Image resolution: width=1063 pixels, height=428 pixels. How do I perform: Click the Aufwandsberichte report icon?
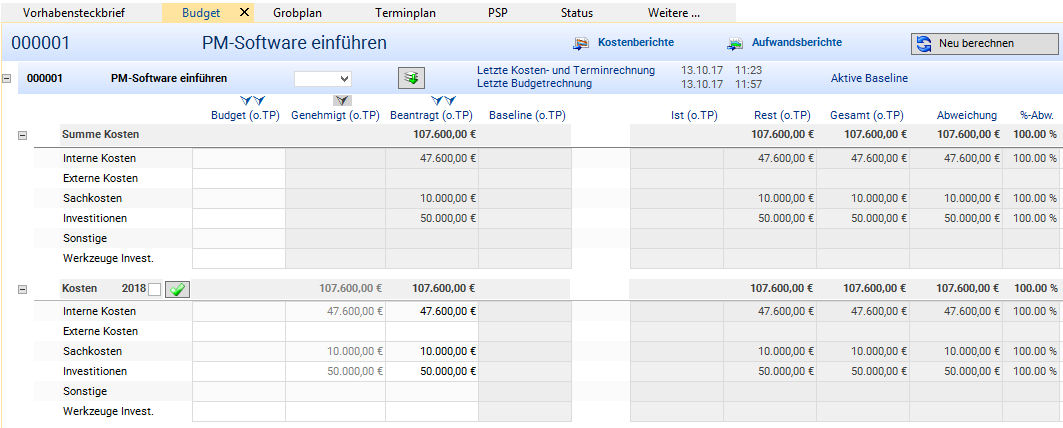click(x=736, y=43)
